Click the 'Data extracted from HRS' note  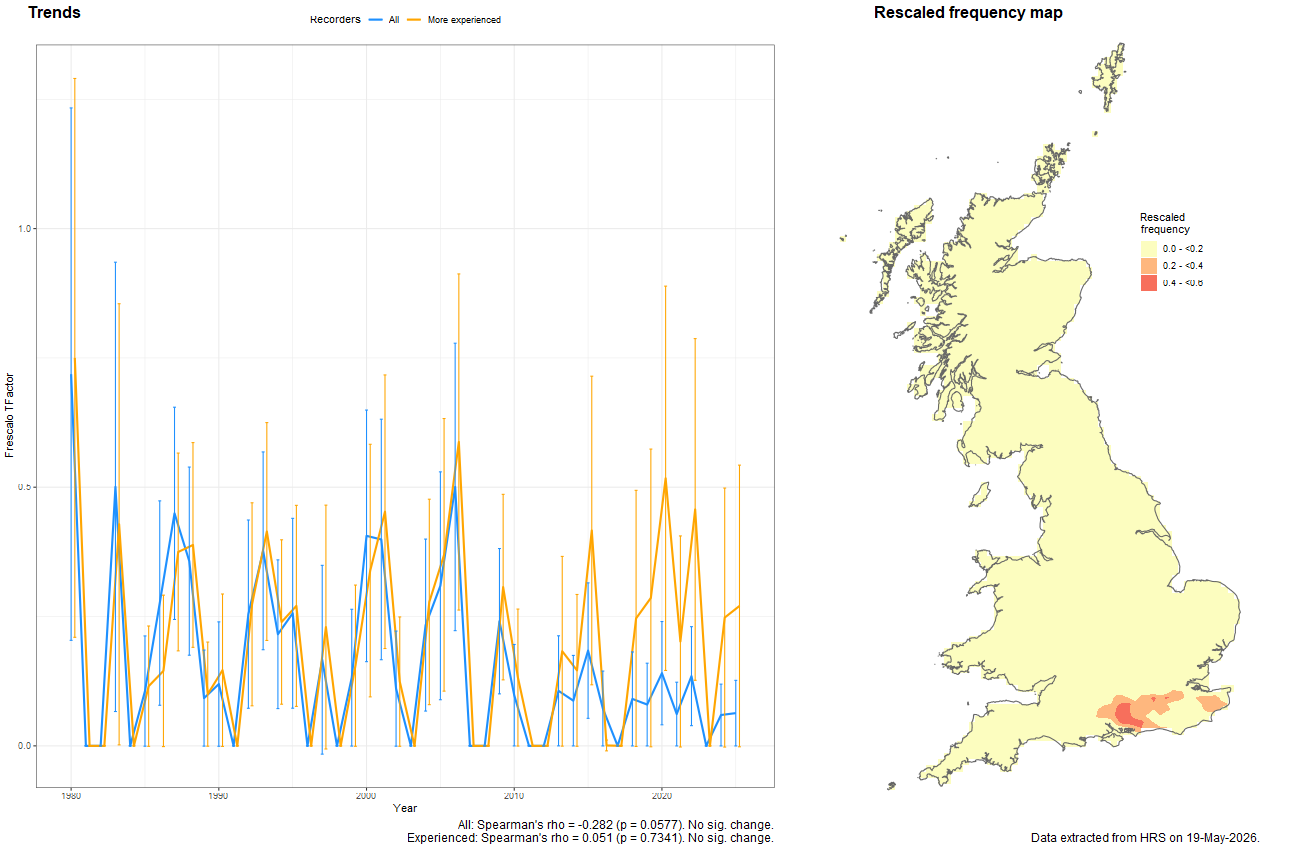point(1144,838)
